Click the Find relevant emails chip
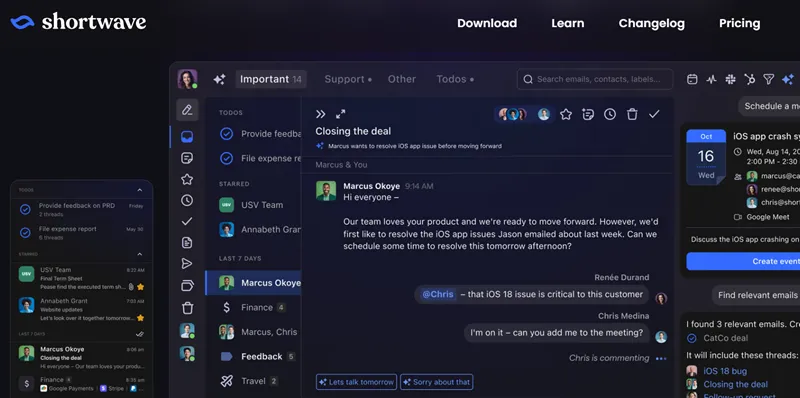 click(756, 295)
